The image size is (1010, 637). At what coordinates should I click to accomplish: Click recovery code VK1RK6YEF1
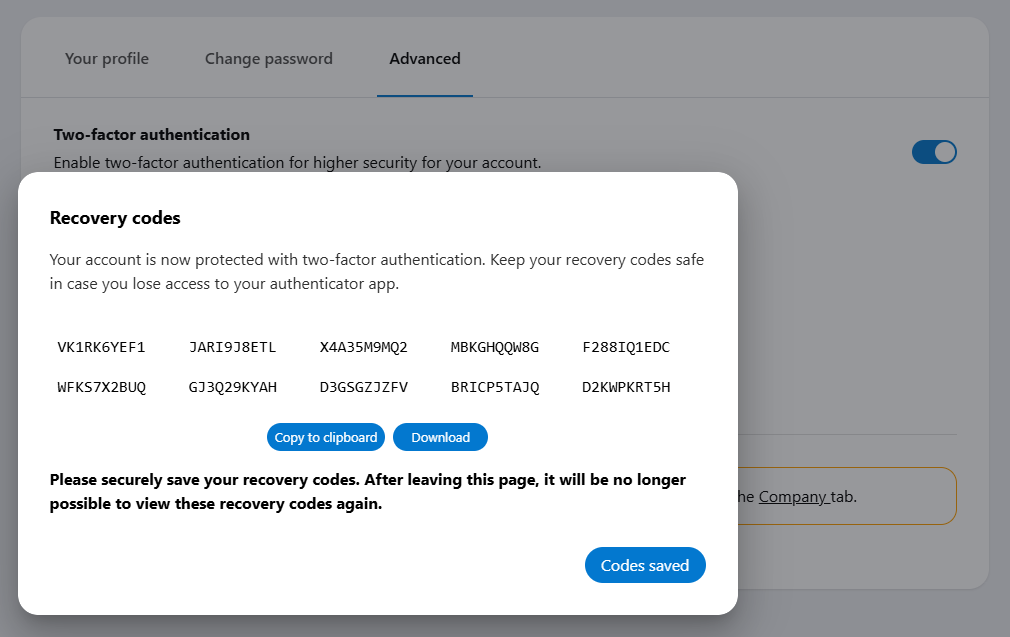point(101,348)
